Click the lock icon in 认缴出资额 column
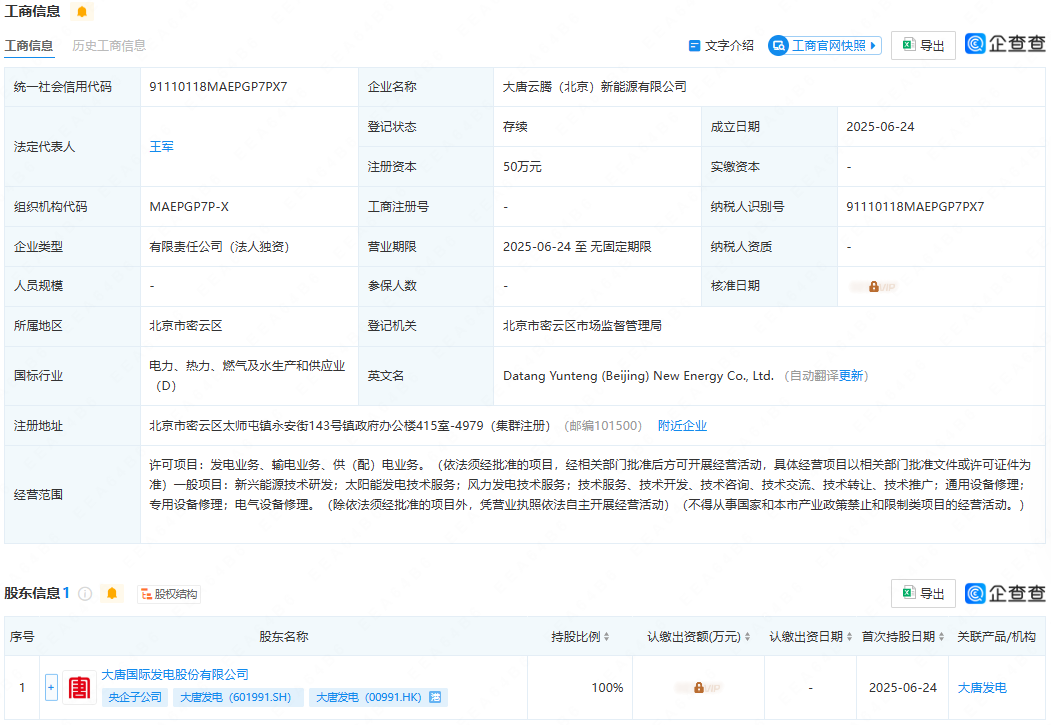Screen dimensions: 1051x725 coord(697,687)
